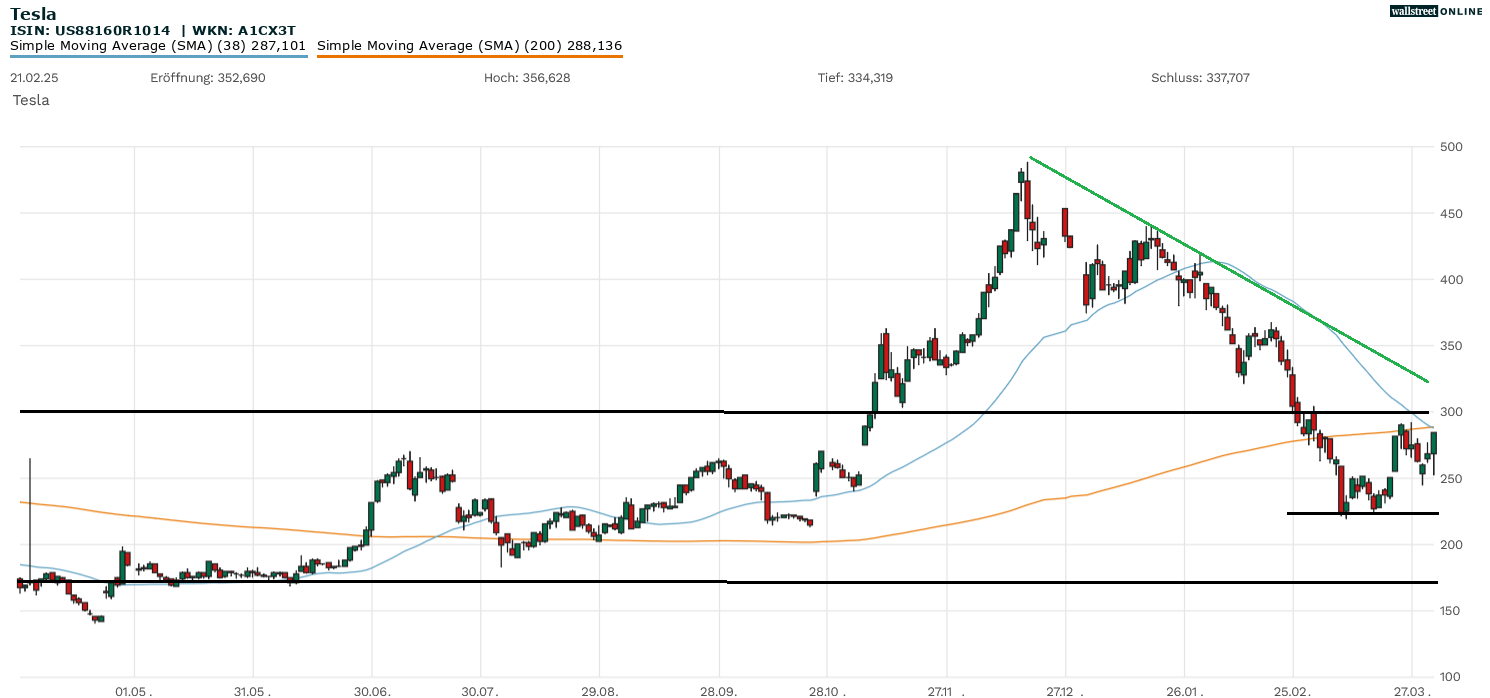Click the Tief 334,319 value
This screenshot has height=698, width=1490.
(x=855, y=78)
